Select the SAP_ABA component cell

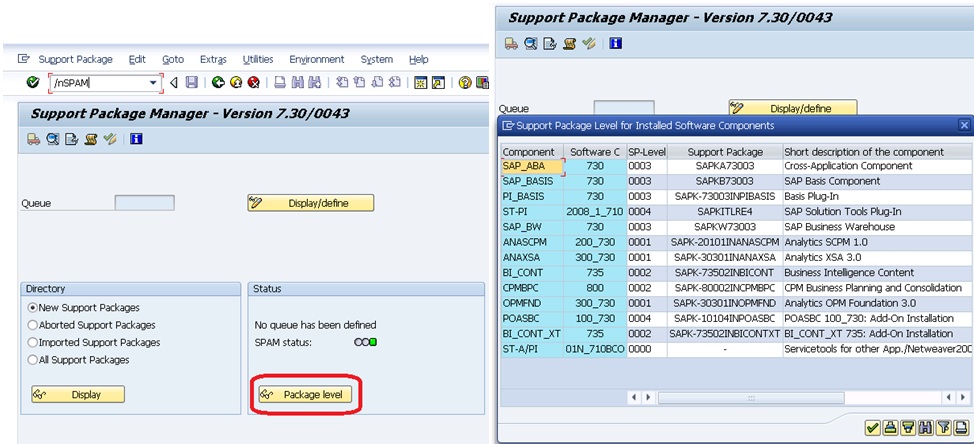[x=532, y=166]
